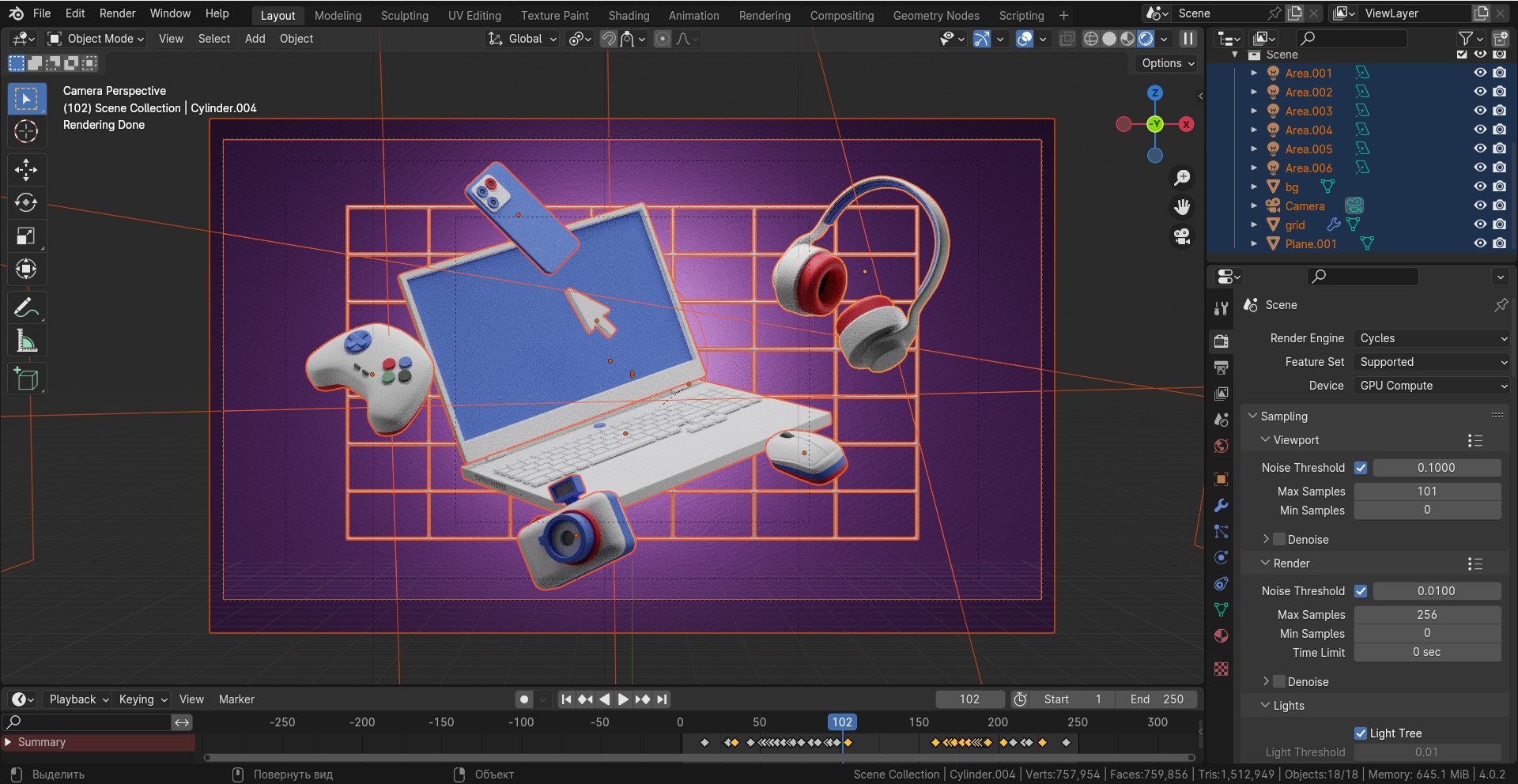Open the Render menu
1518x784 pixels.
117,13
